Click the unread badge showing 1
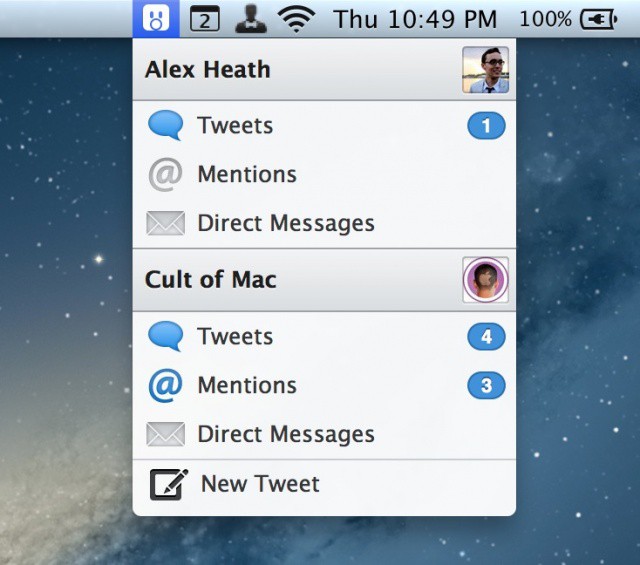Image resolution: width=640 pixels, height=565 pixels. coord(486,125)
